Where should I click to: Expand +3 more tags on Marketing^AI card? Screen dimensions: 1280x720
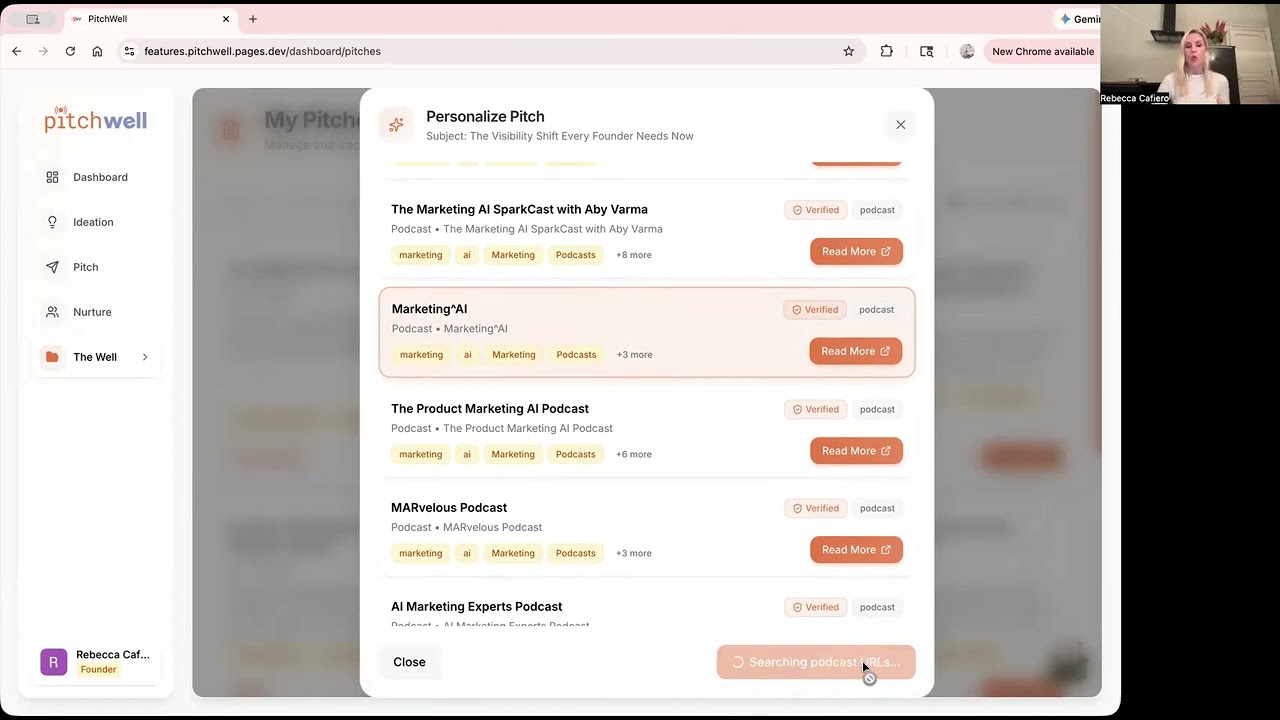click(x=634, y=355)
